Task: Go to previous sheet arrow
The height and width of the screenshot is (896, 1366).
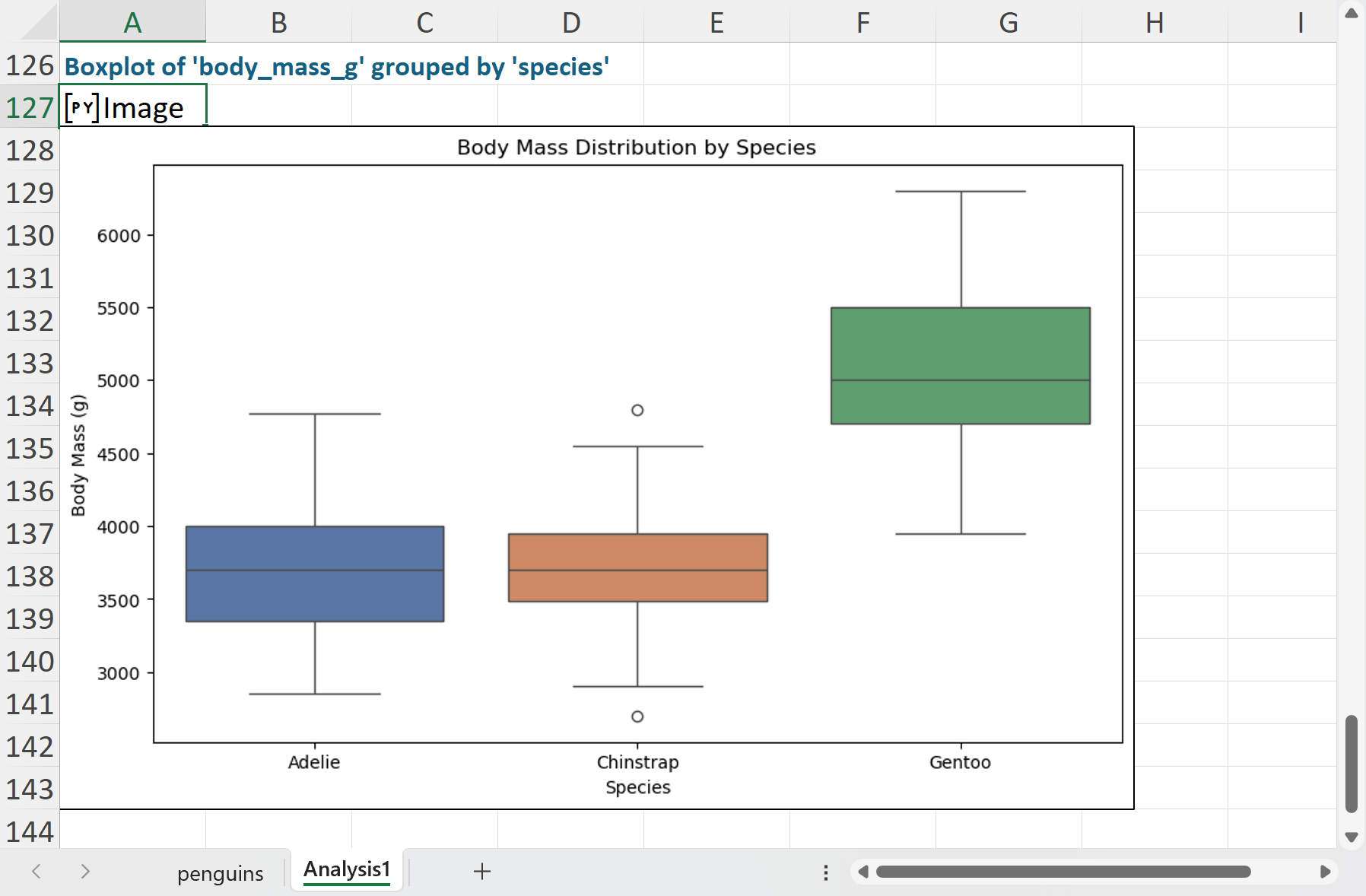Action: [x=36, y=872]
